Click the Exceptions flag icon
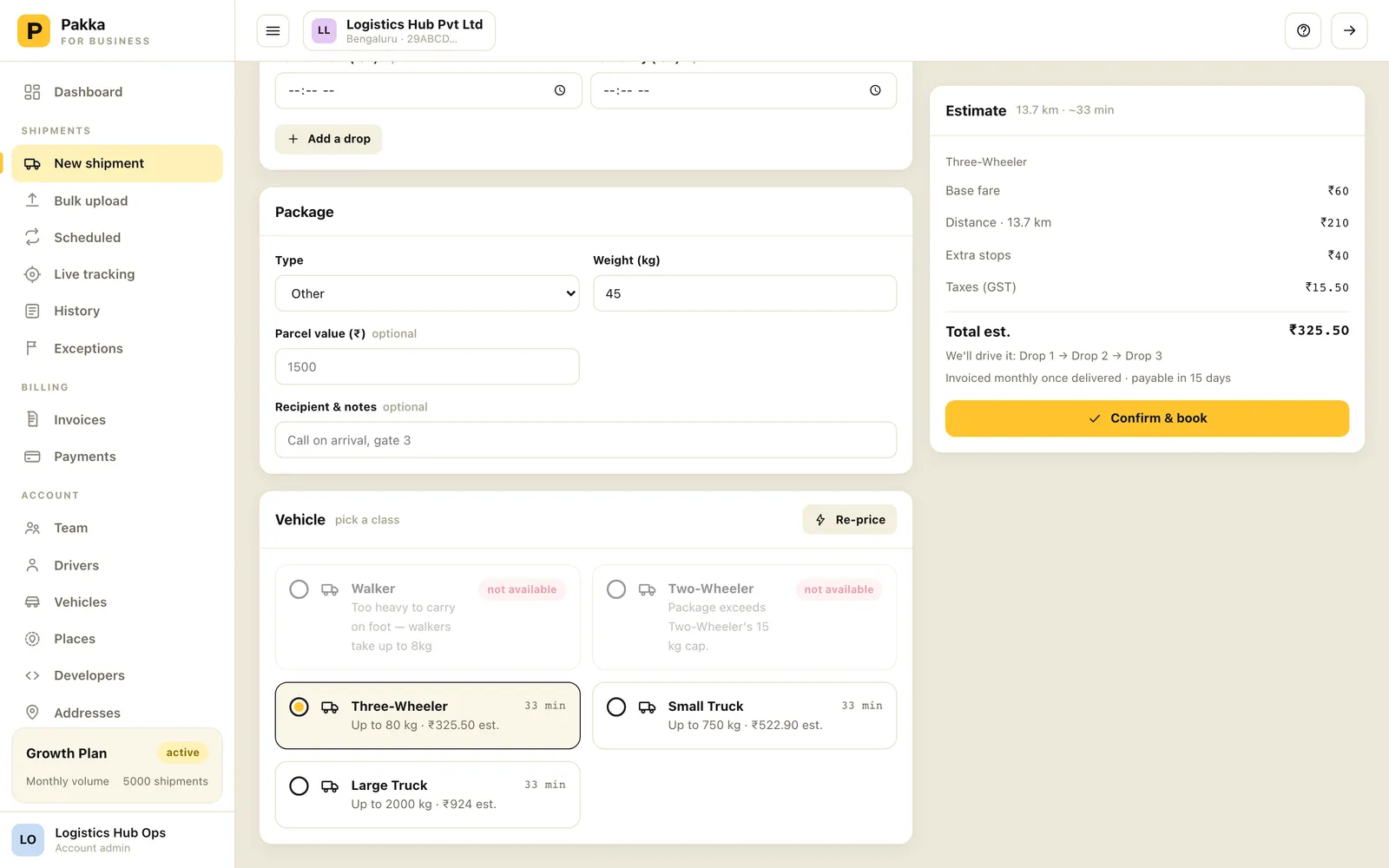 pyautogui.click(x=32, y=348)
